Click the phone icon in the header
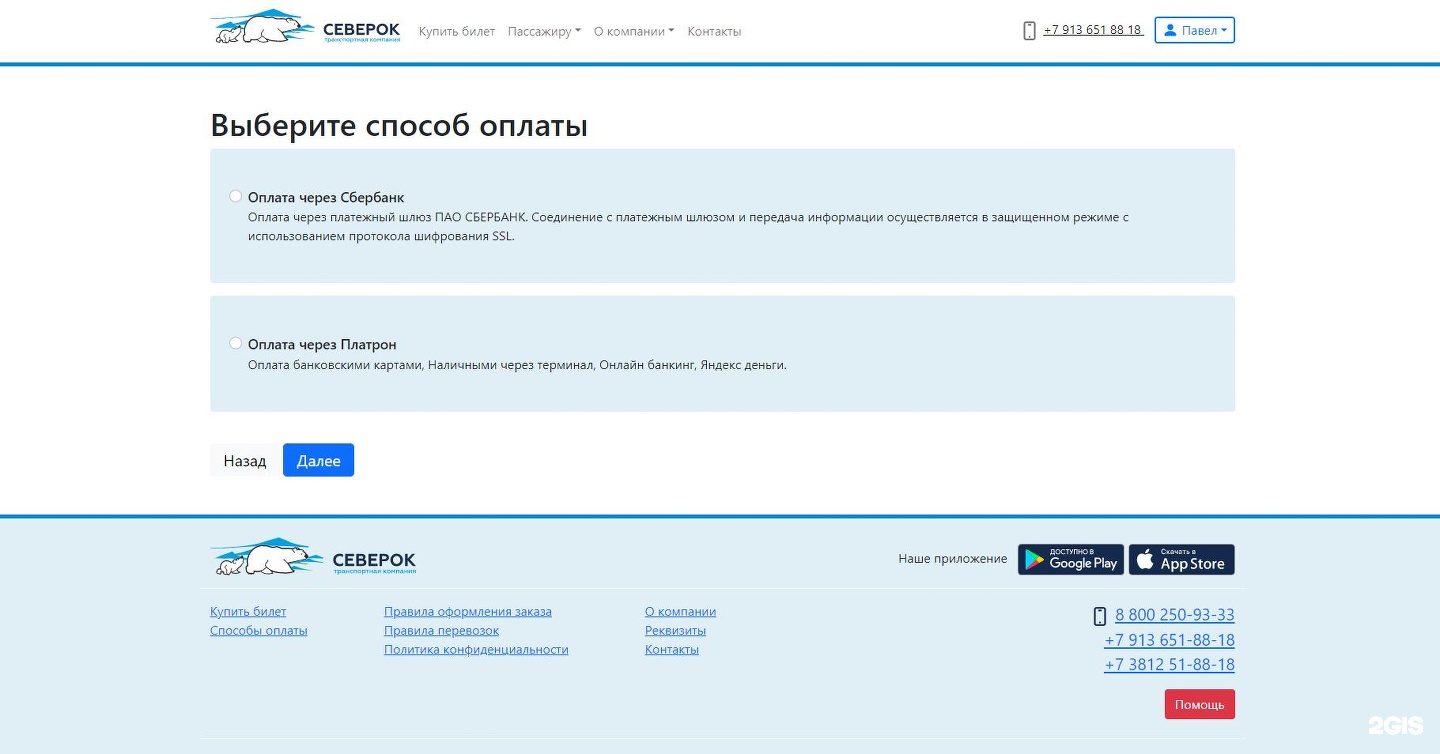The image size is (1440, 754). pos(1029,31)
